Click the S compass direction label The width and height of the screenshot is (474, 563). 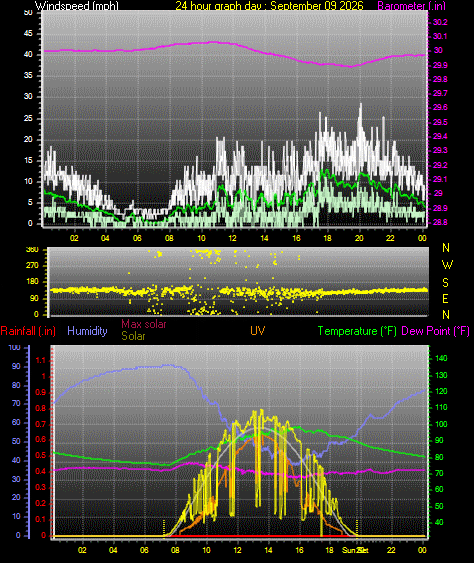445,283
